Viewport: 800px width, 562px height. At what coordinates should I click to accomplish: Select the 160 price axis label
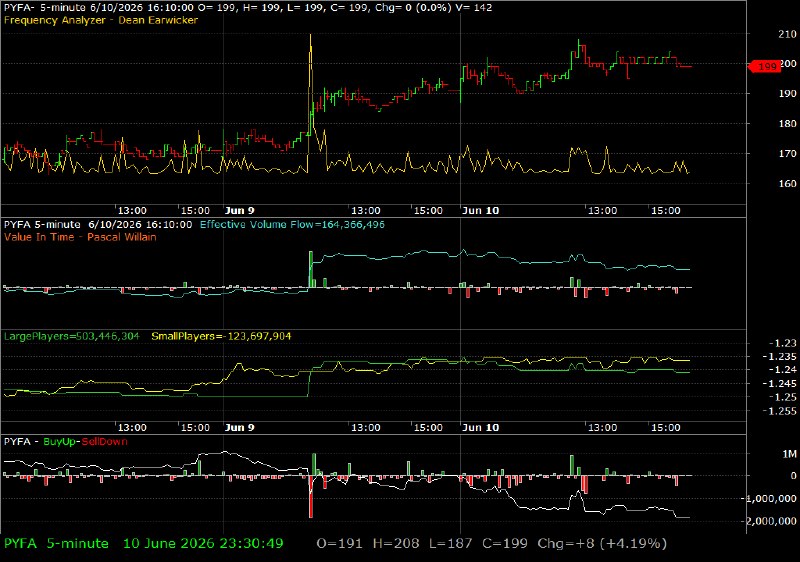[787, 184]
